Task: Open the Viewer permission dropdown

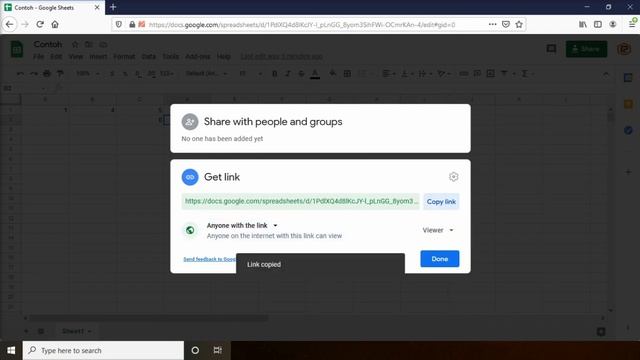Action: coord(438,230)
